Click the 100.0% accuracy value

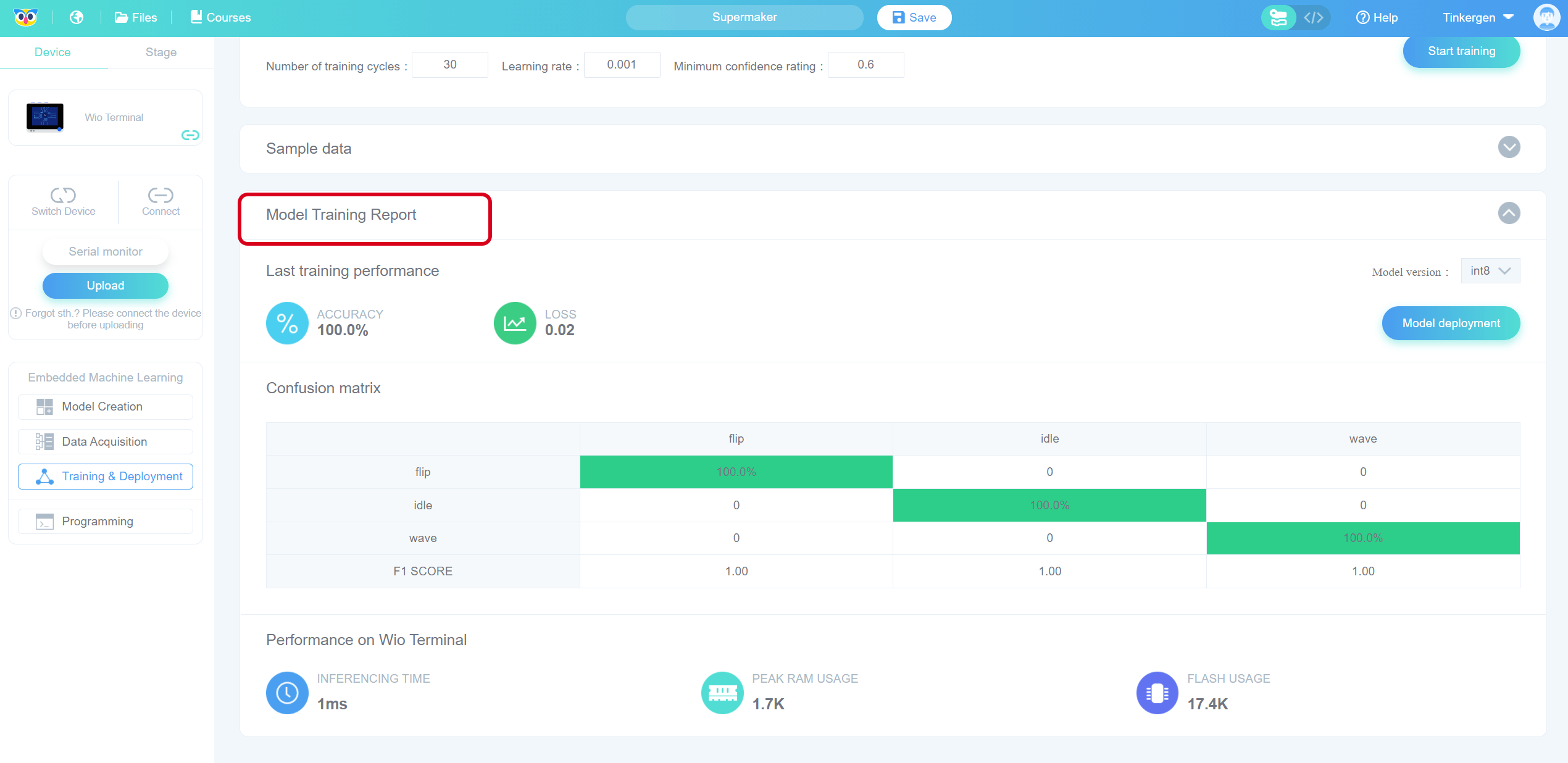coord(343,330)
